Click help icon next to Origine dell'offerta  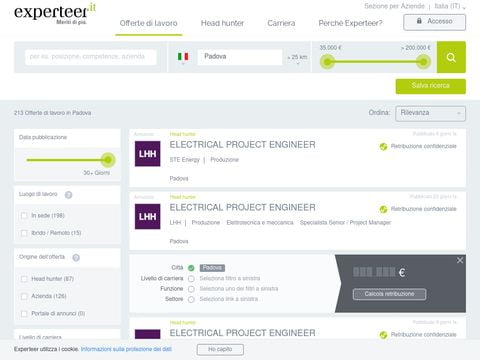tap(76, 257)
